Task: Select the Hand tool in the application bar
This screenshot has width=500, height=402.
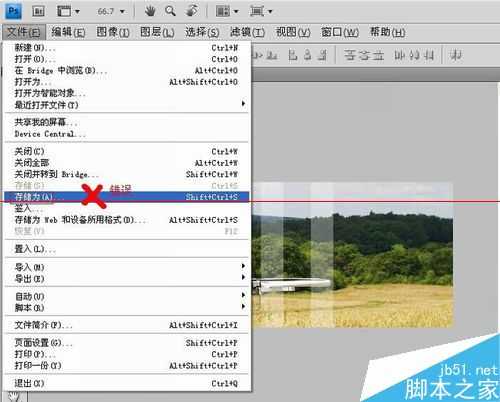Action: click(x=150, y=11)
